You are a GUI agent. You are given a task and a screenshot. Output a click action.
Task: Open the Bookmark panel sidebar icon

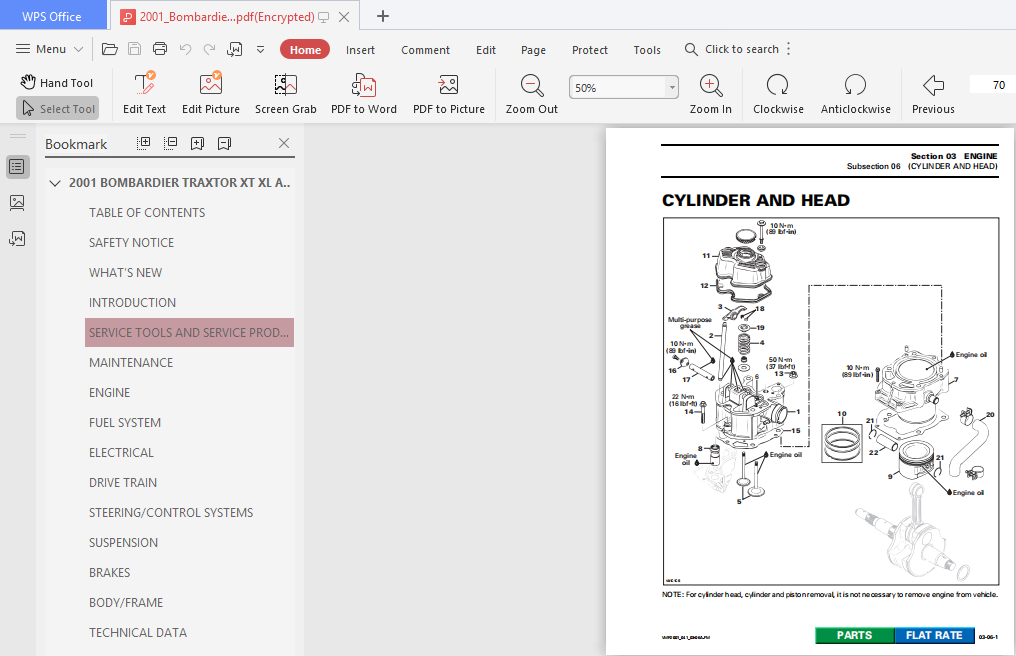pos(17,167)
